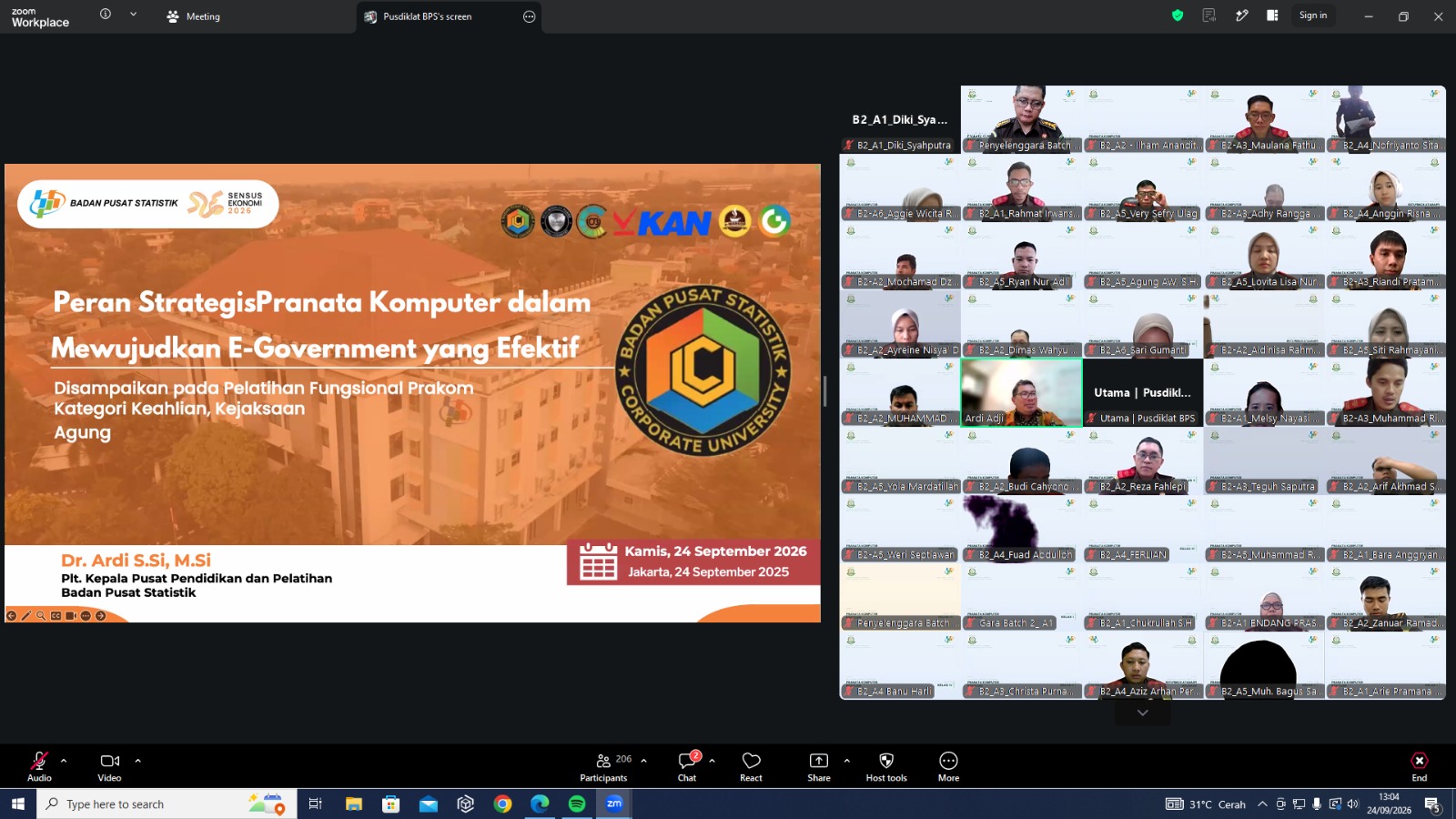Image resolution: width=1456 pixels, height=819 pixels.
Task: Open the Windows Start menu
Action: 17,804
